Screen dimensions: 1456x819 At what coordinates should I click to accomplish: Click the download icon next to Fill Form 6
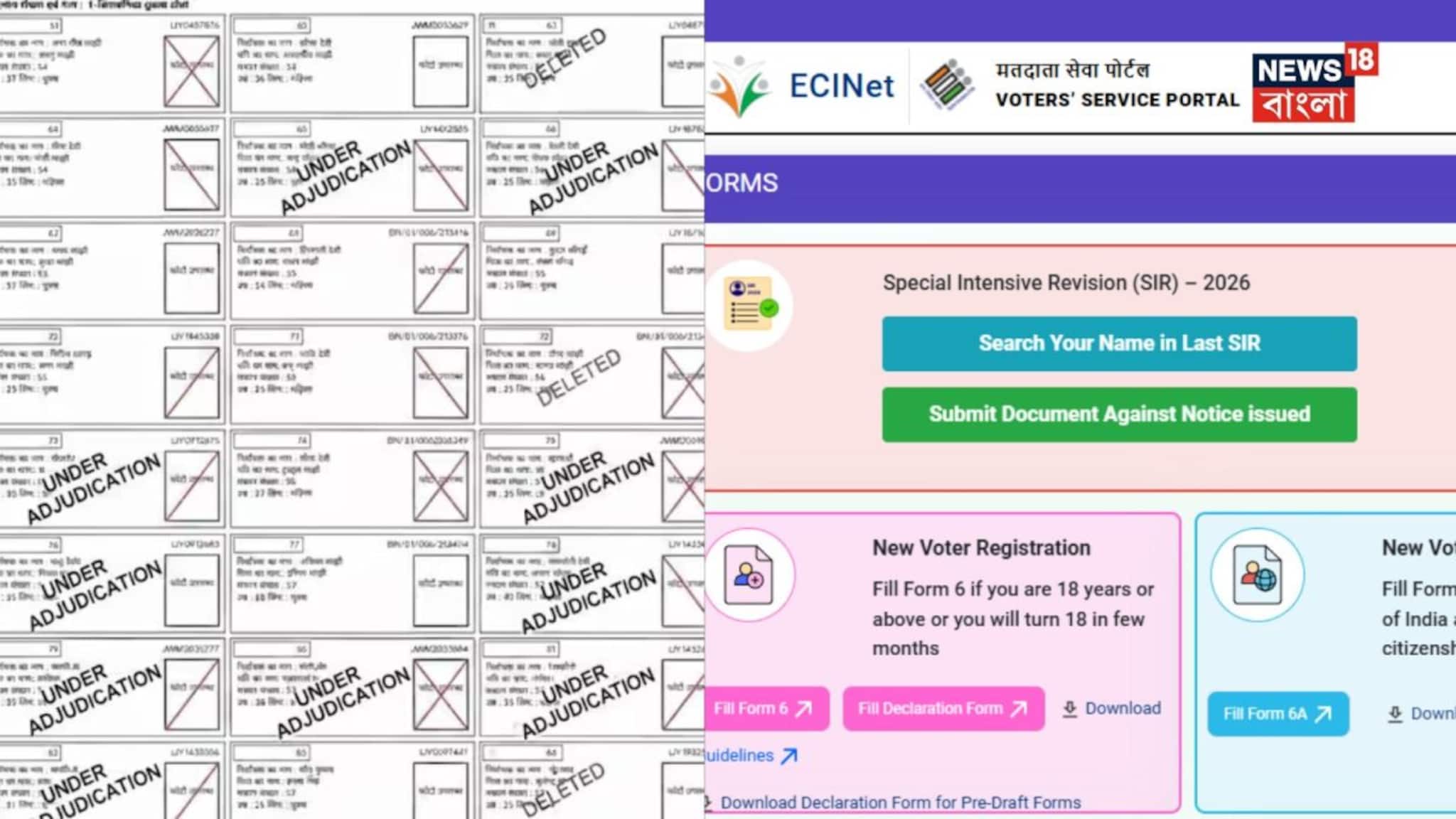click(1069, 708)
